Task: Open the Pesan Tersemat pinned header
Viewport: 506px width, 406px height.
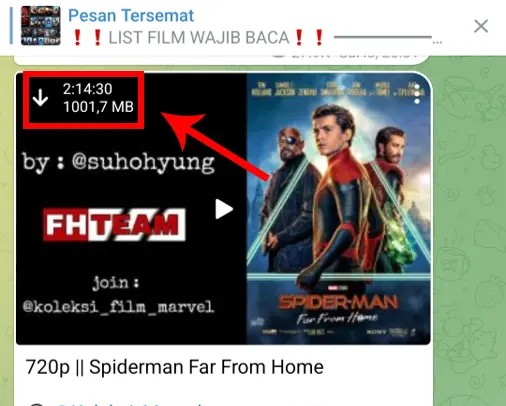Action: (x=131, y=15)
